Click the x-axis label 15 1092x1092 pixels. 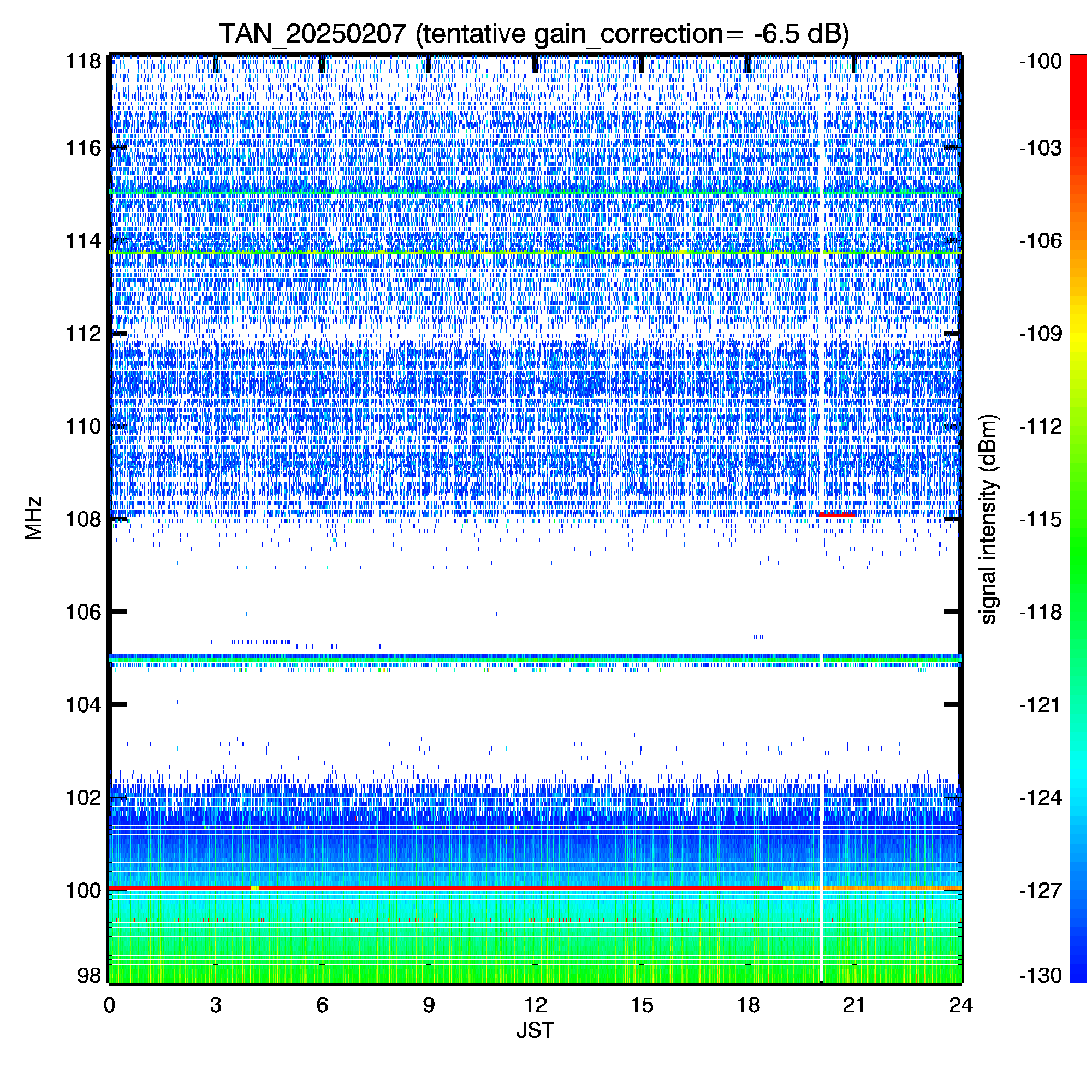[x=642, y=1006]
